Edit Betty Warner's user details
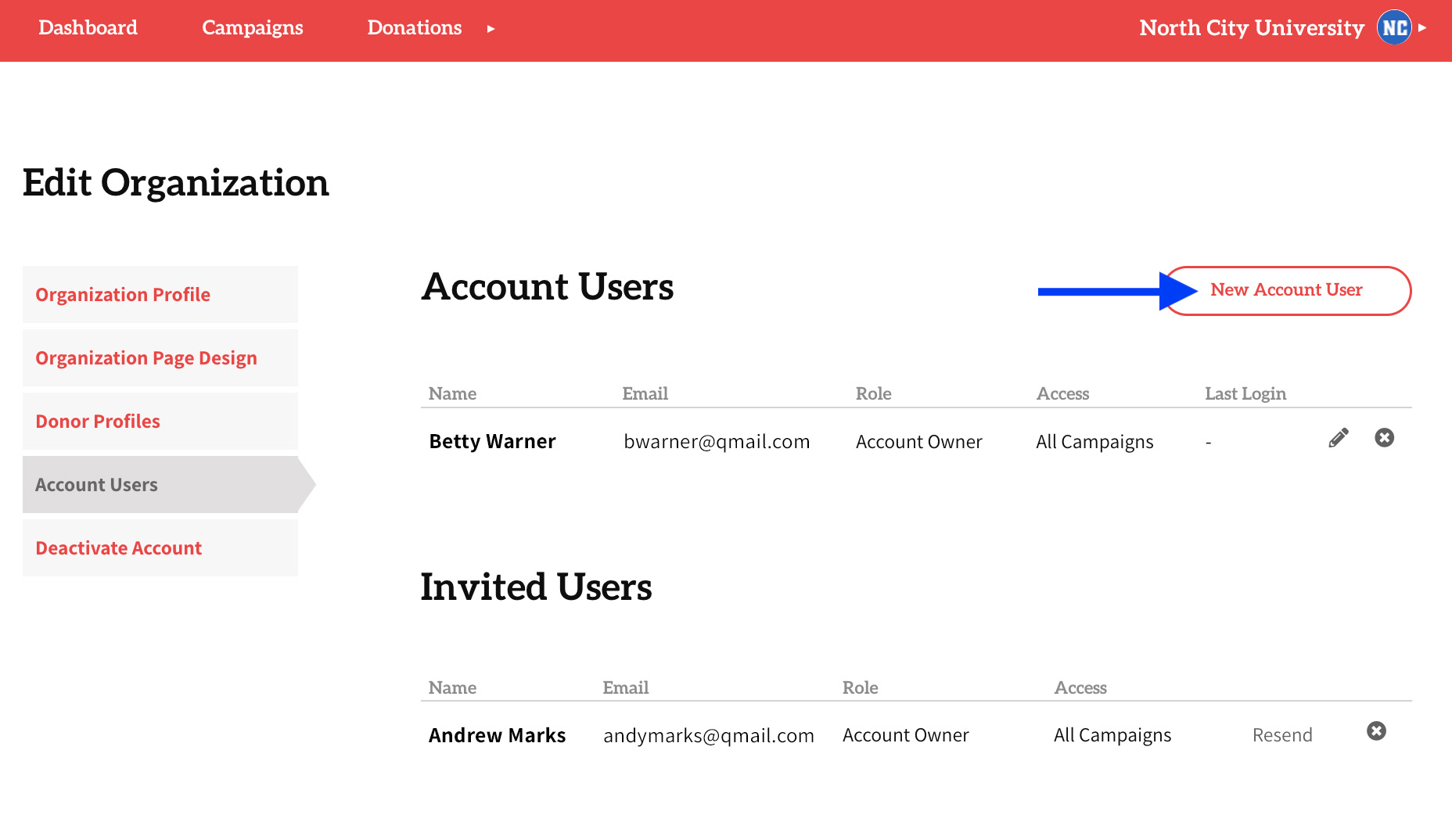1452x840 pixels. [x=1338, y=438]
